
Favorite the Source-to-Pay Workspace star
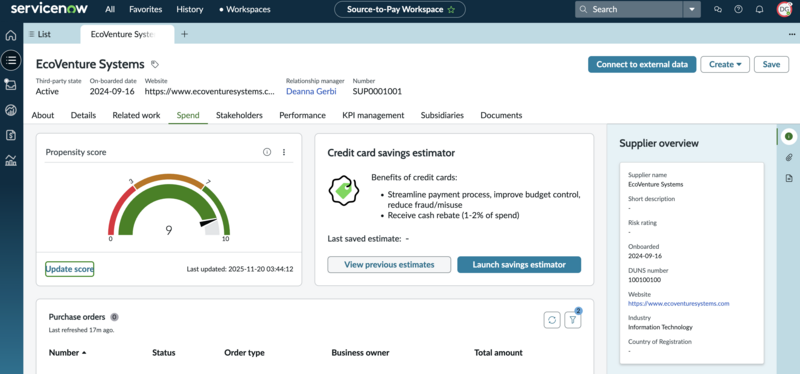451,9
